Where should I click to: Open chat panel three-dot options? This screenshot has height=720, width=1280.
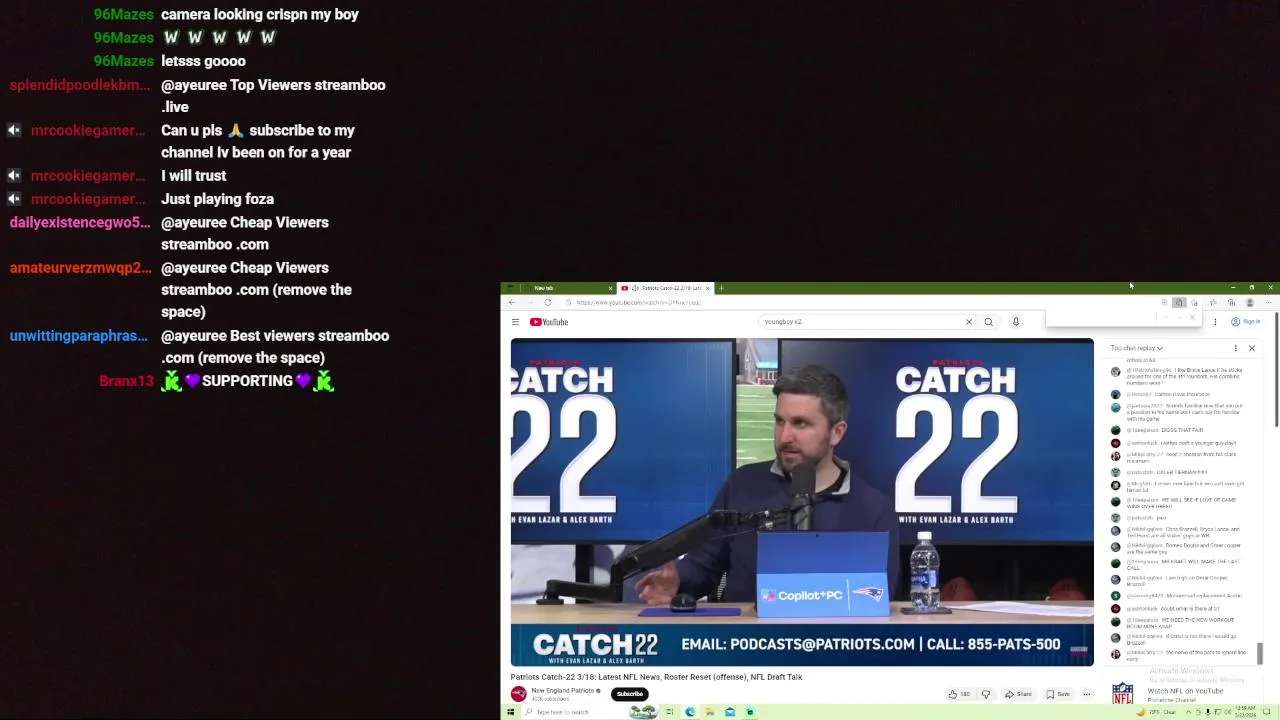point(1235,348)
